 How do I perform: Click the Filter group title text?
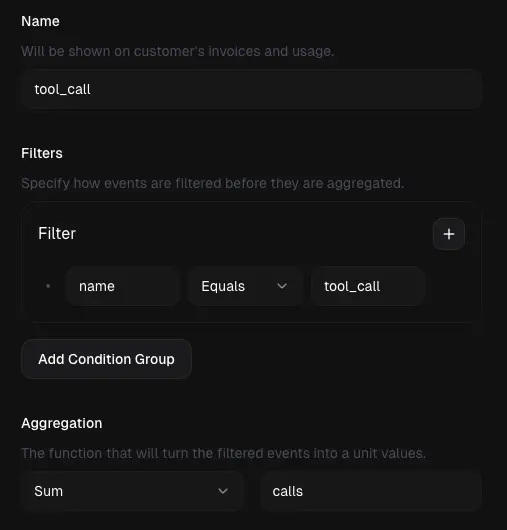click(57, 234)
